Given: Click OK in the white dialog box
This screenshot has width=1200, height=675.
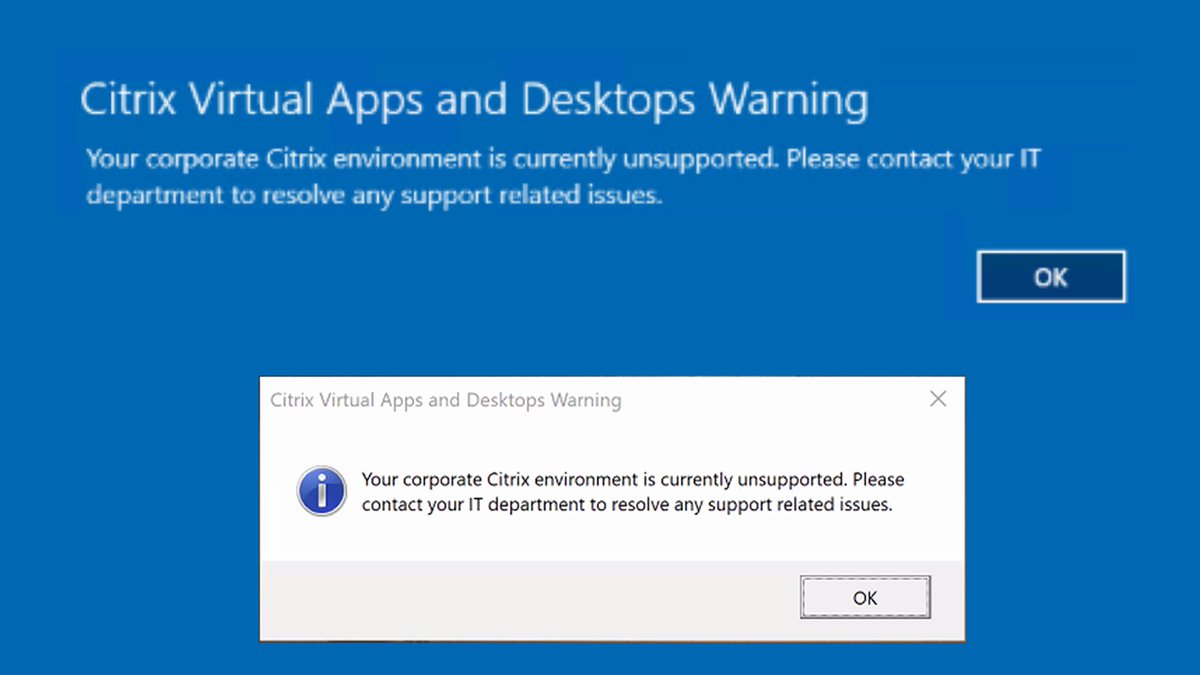Looking at the screenshot, I should (x=865, y=598).
